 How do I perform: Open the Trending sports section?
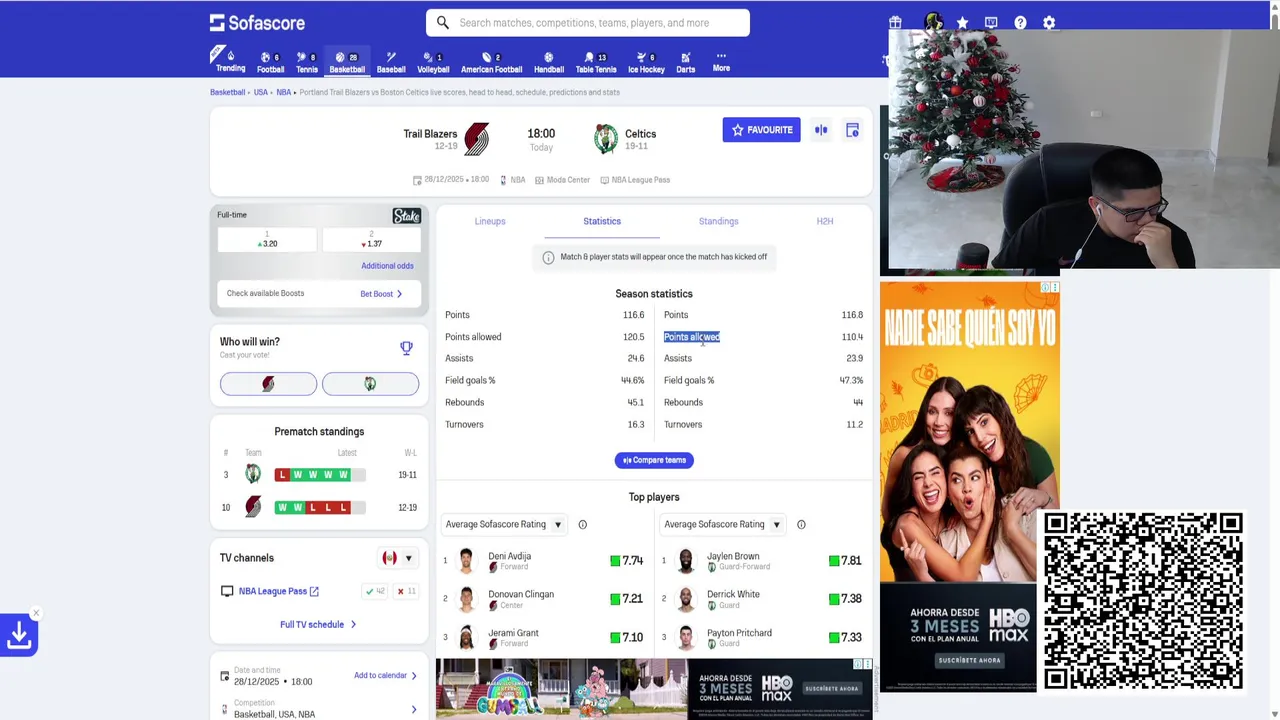(230, 61)
